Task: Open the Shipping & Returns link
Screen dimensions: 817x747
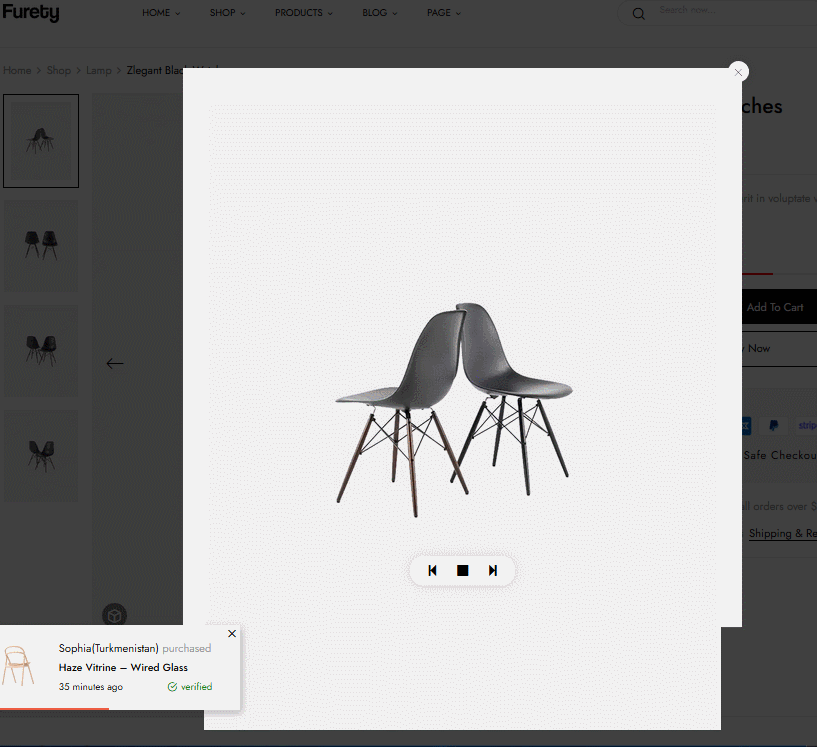Action: (783, 533)
